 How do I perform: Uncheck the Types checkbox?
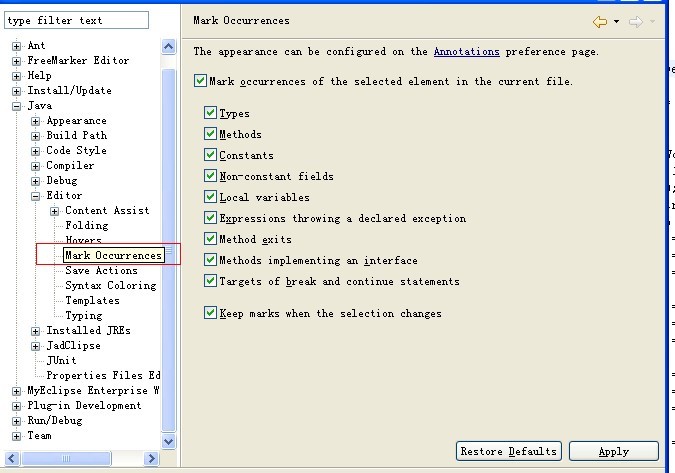click(210, 114)
